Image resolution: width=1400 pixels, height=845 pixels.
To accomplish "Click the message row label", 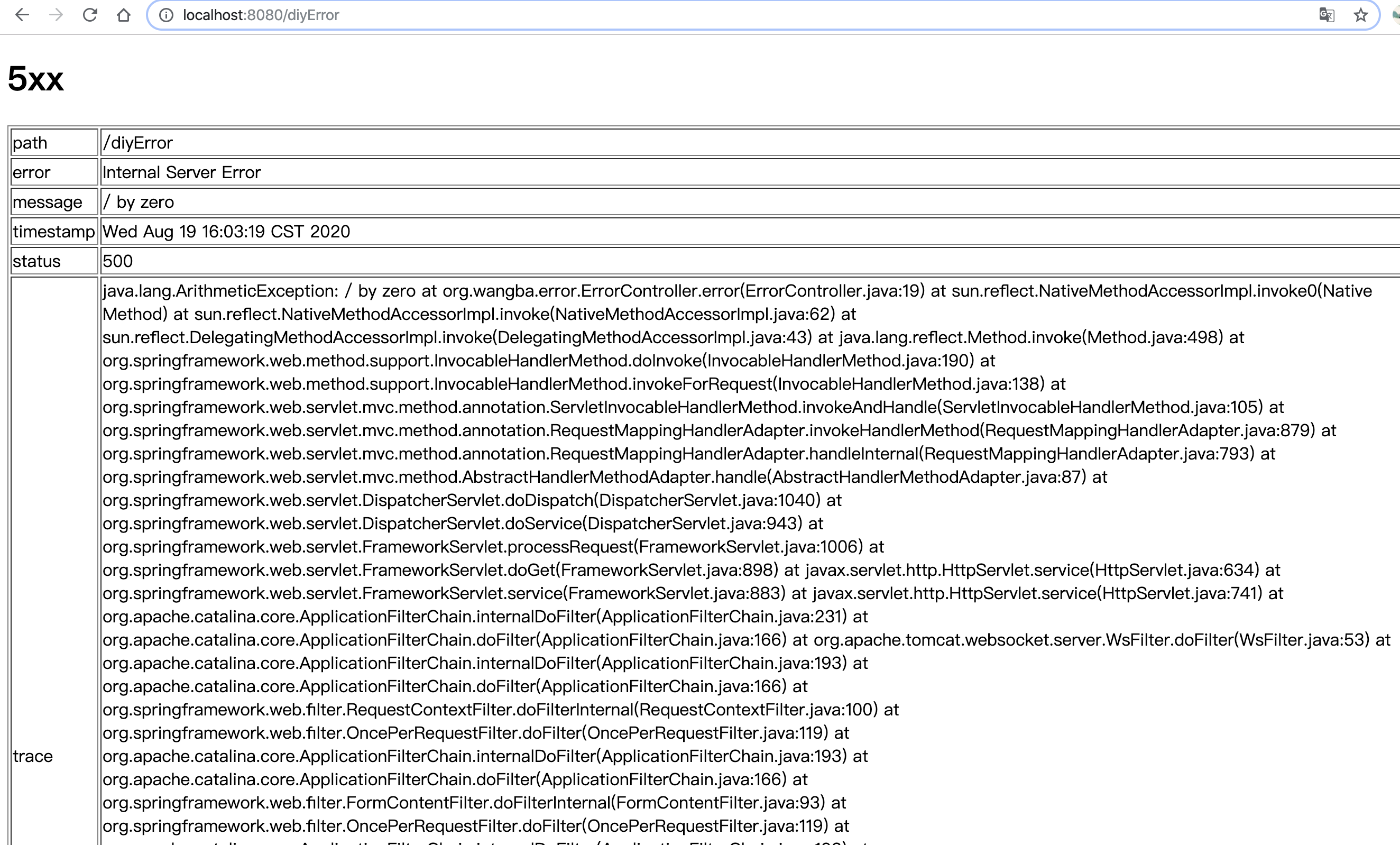I will pos(48,201).
